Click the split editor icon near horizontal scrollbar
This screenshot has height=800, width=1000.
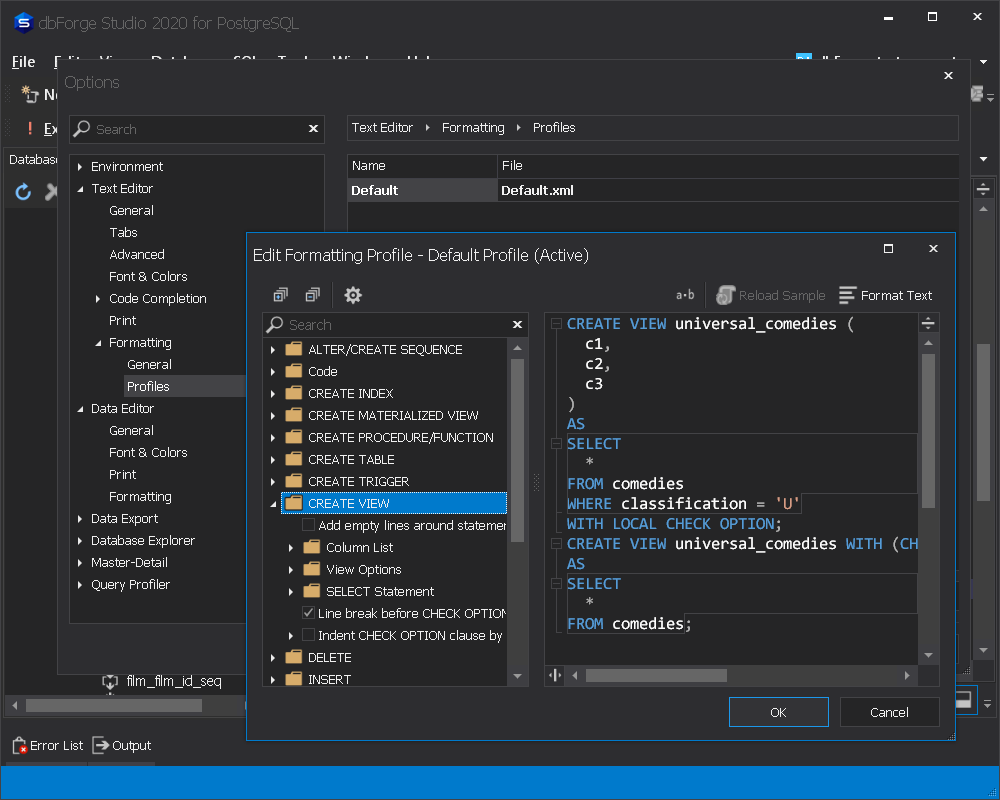pyautogui.click(x=555, y=675)
